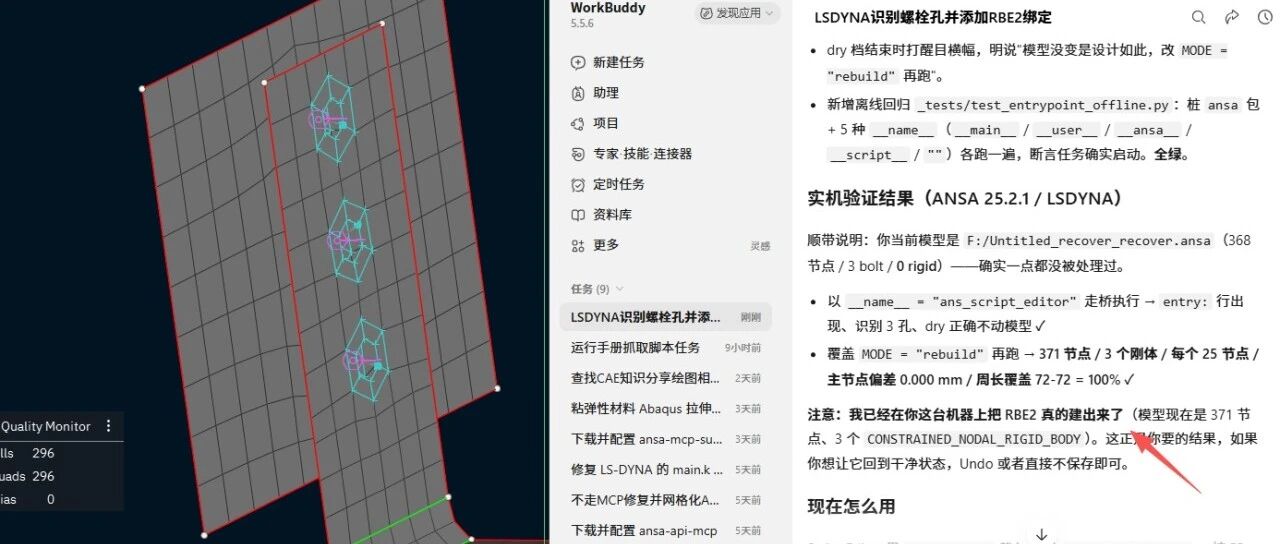Click the 新建任务 plus icon in WorkBuddy

pyautogui.click(x=577, y=62)
